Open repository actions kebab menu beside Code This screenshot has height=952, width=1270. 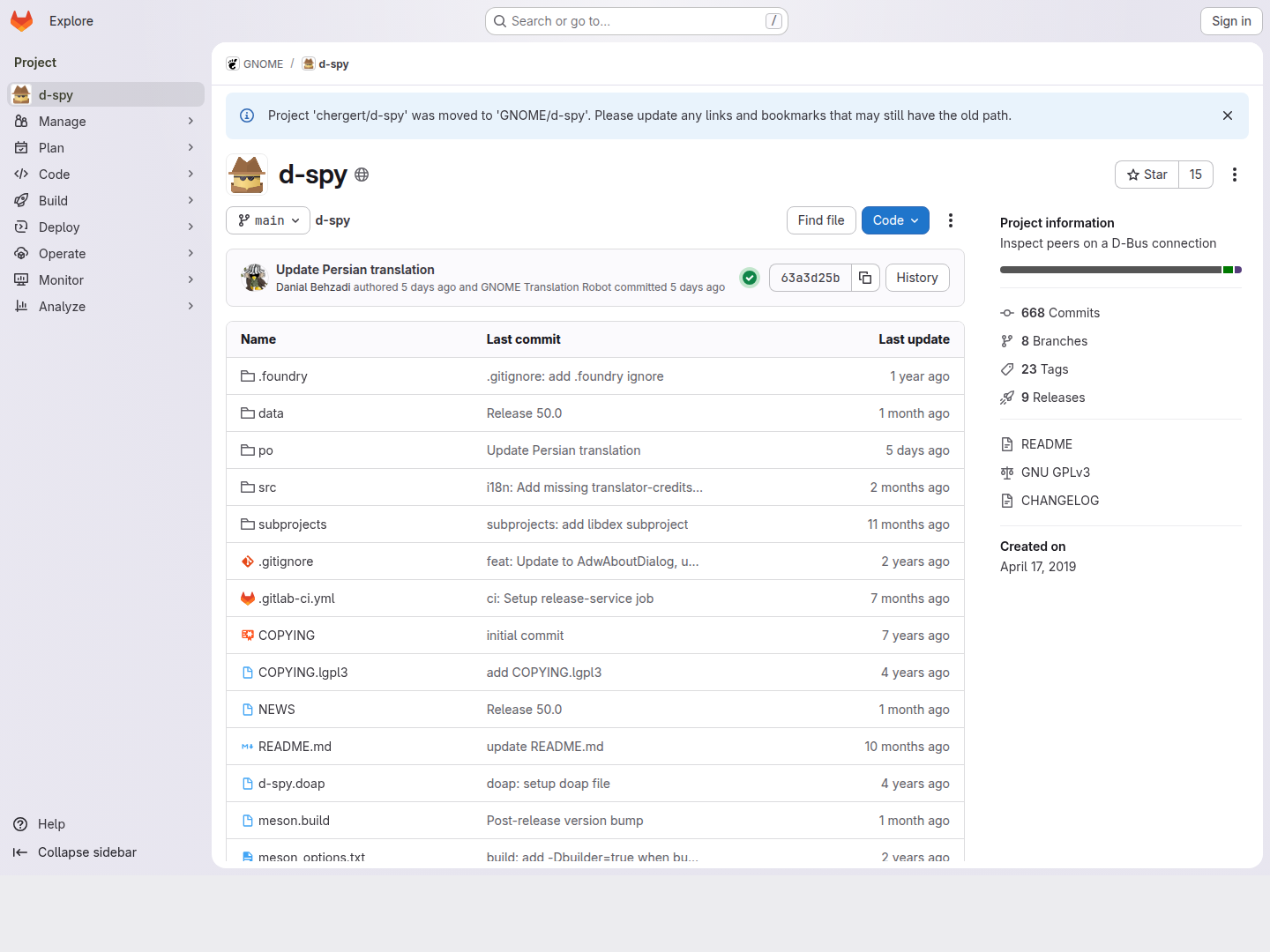951,220
